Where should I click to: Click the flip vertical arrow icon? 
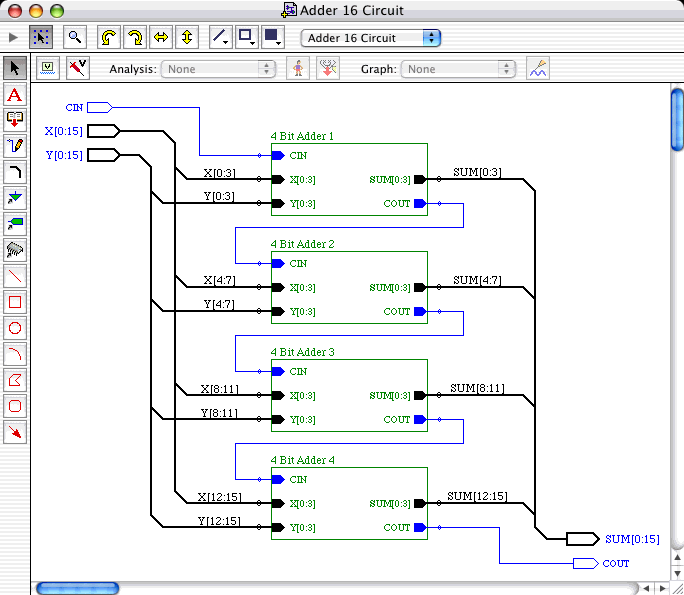tap(186, 38)
